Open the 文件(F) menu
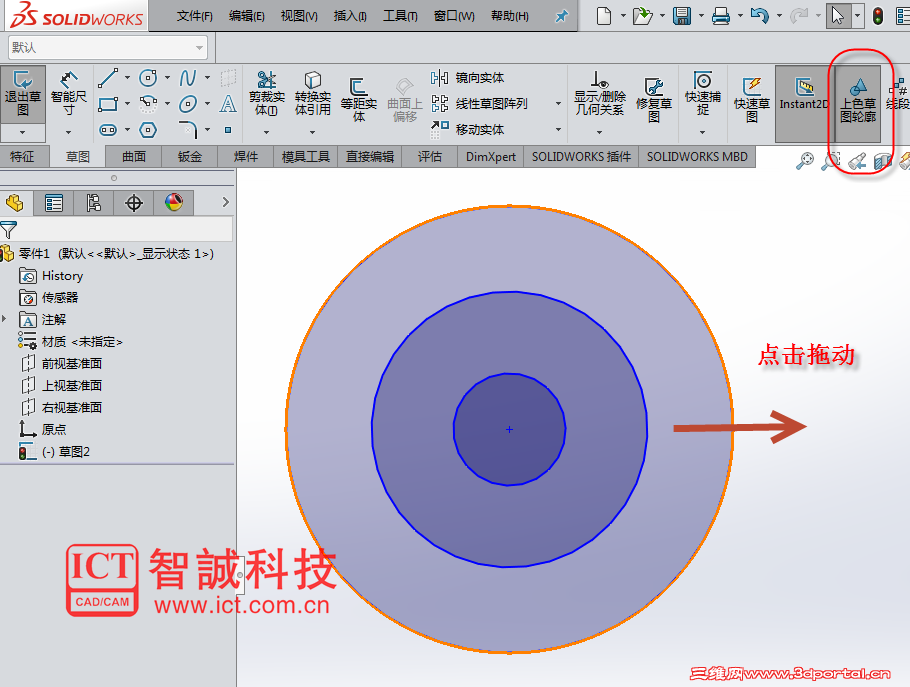The width and height of the screenshot is (910, 687). tap(194, 16)
